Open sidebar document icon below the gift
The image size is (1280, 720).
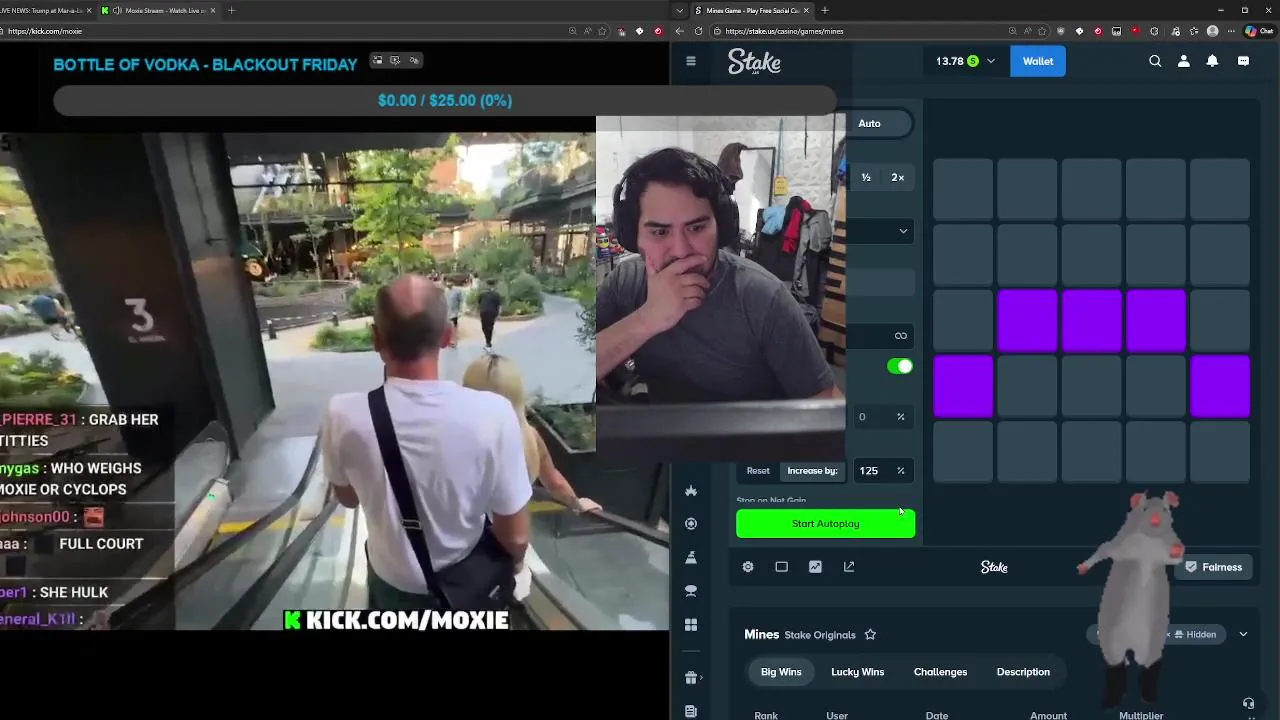(x=691, y=711)
